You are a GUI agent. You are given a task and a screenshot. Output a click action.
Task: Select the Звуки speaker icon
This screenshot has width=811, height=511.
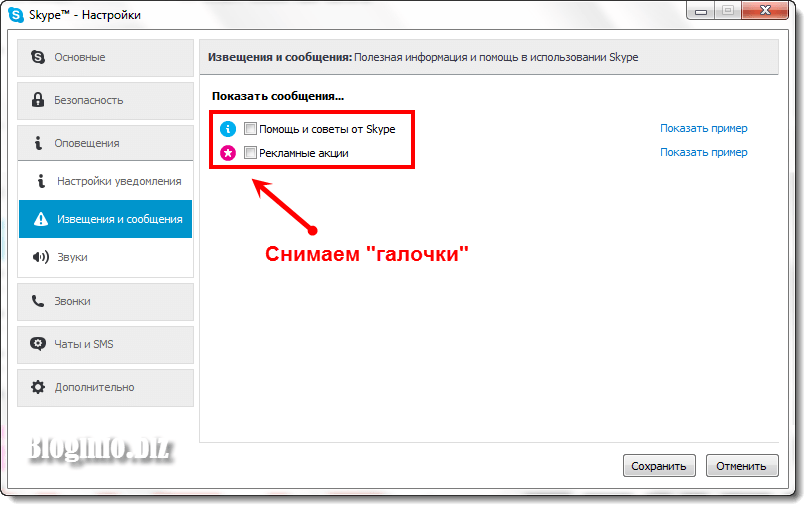tap(41, 257)
